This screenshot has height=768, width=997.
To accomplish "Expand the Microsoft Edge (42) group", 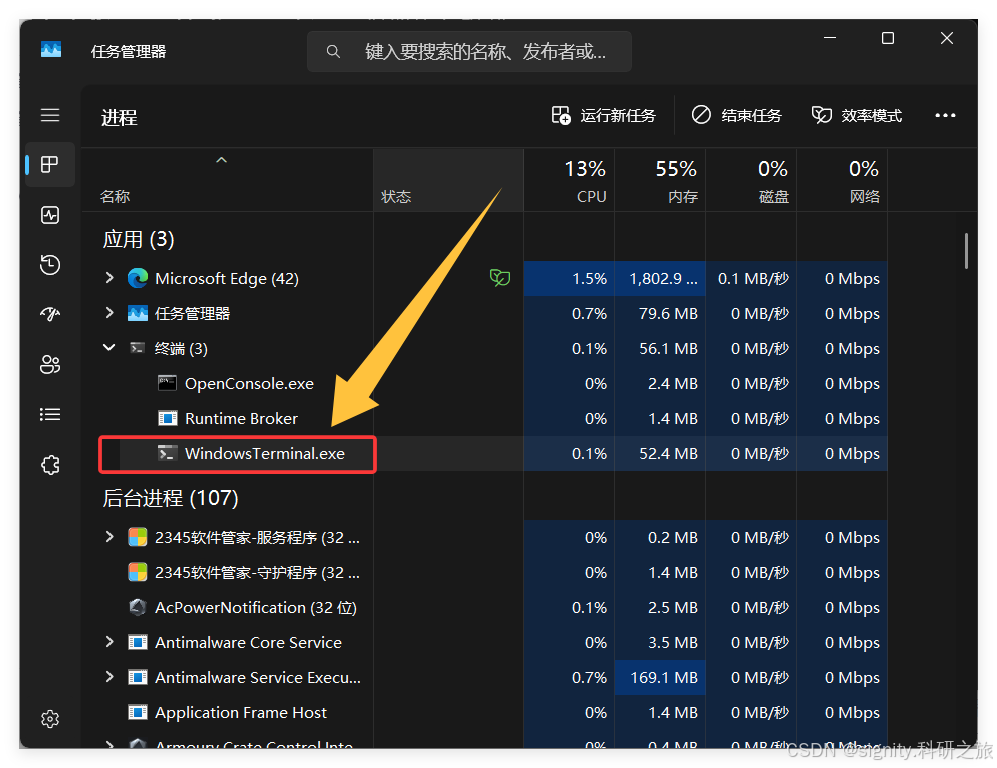I will pos(109,278).
